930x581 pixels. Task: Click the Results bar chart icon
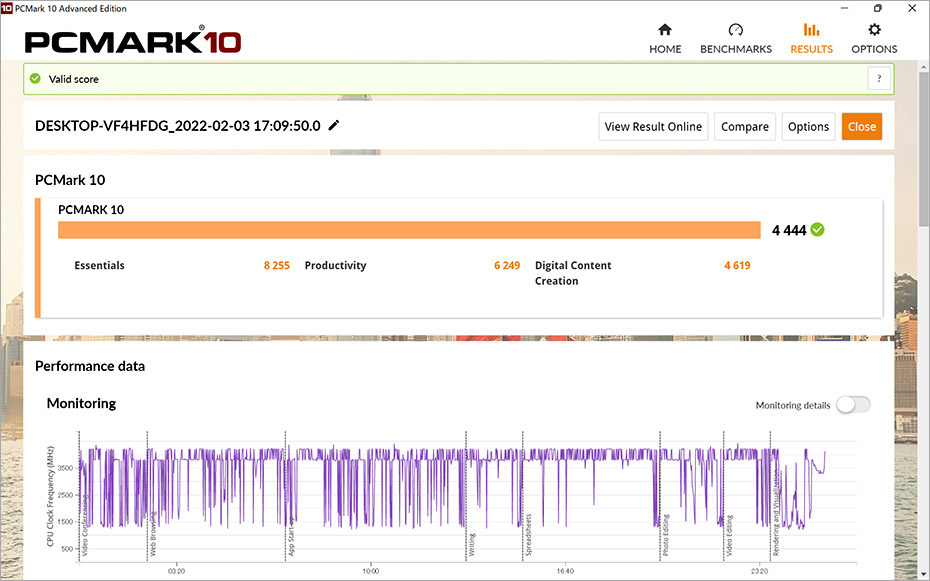coord(811,30)
